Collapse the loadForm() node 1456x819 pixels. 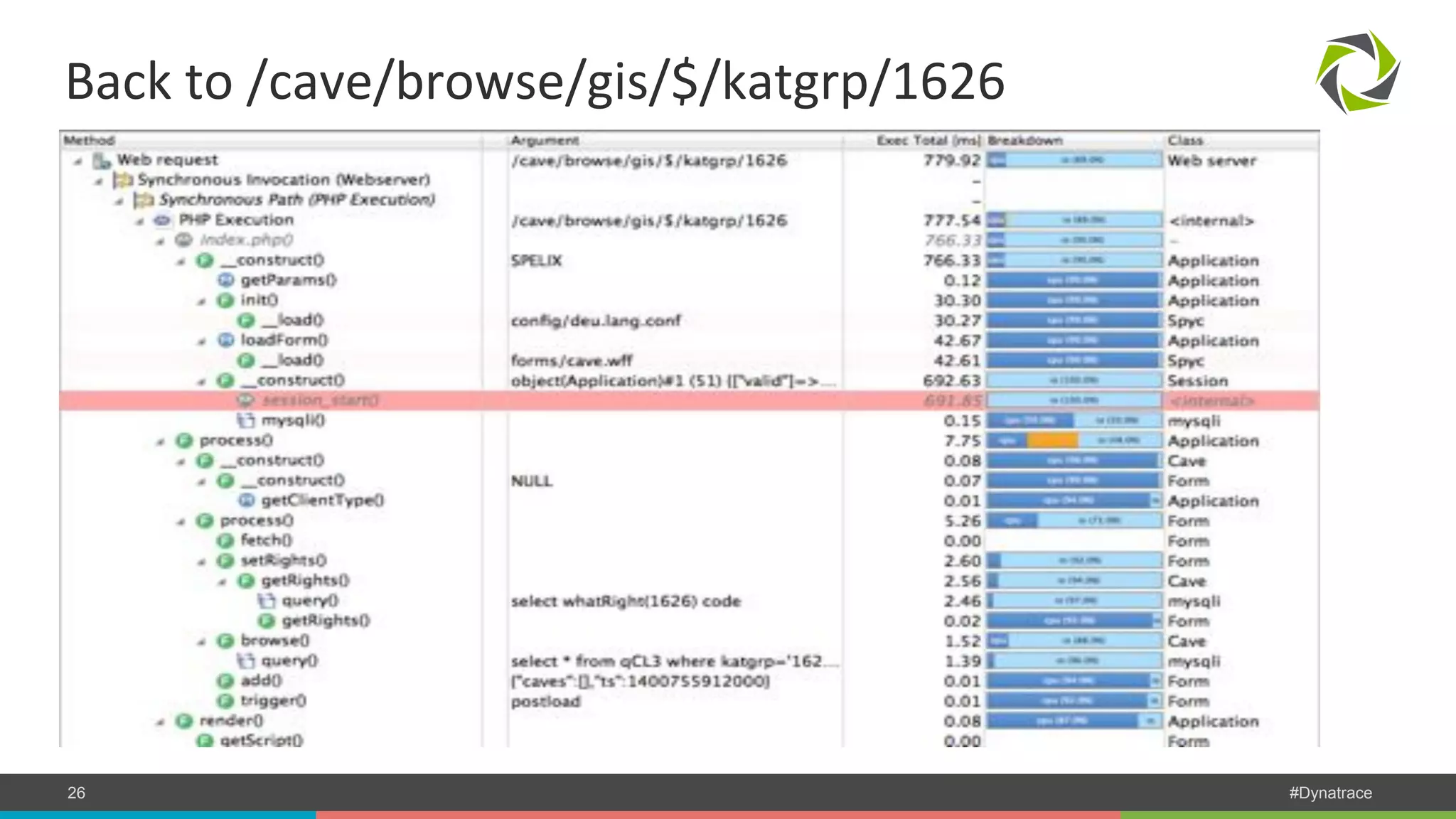202,342
